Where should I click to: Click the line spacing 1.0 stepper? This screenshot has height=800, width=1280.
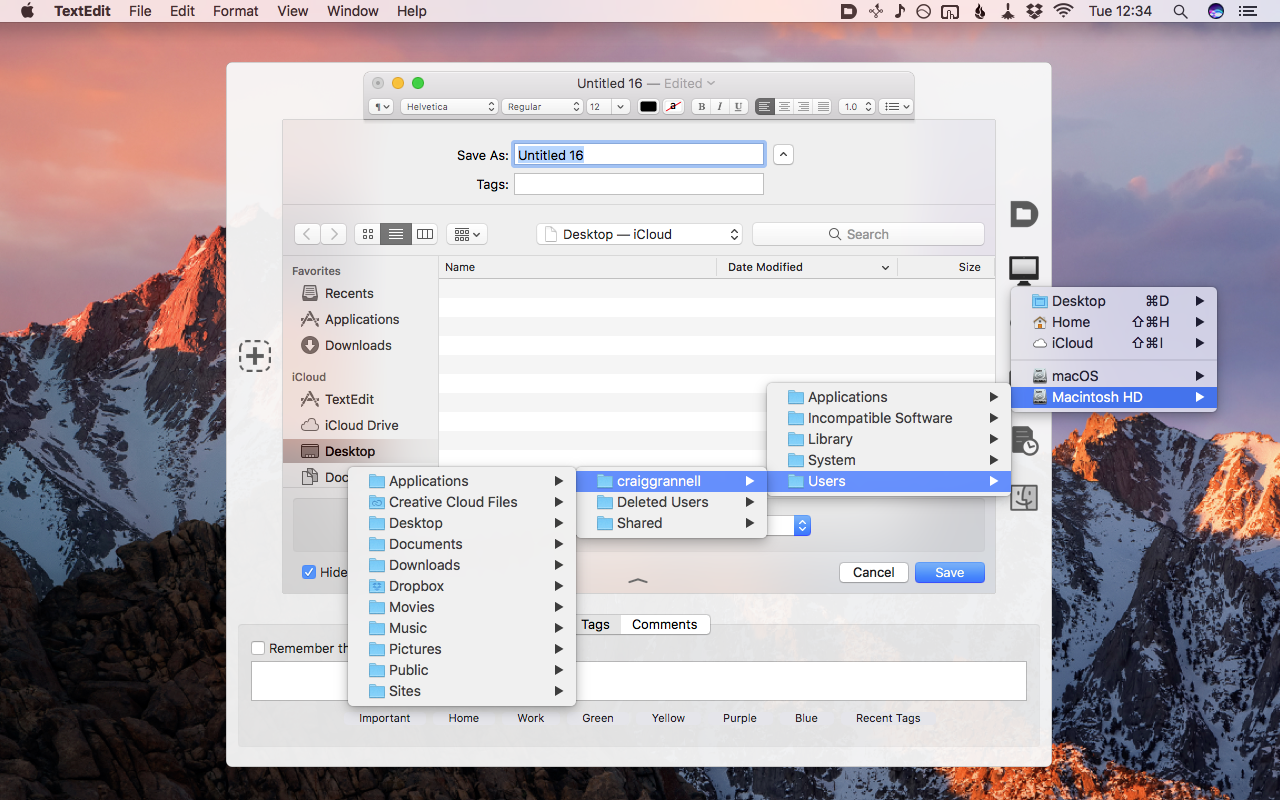[x=868, y=107]
